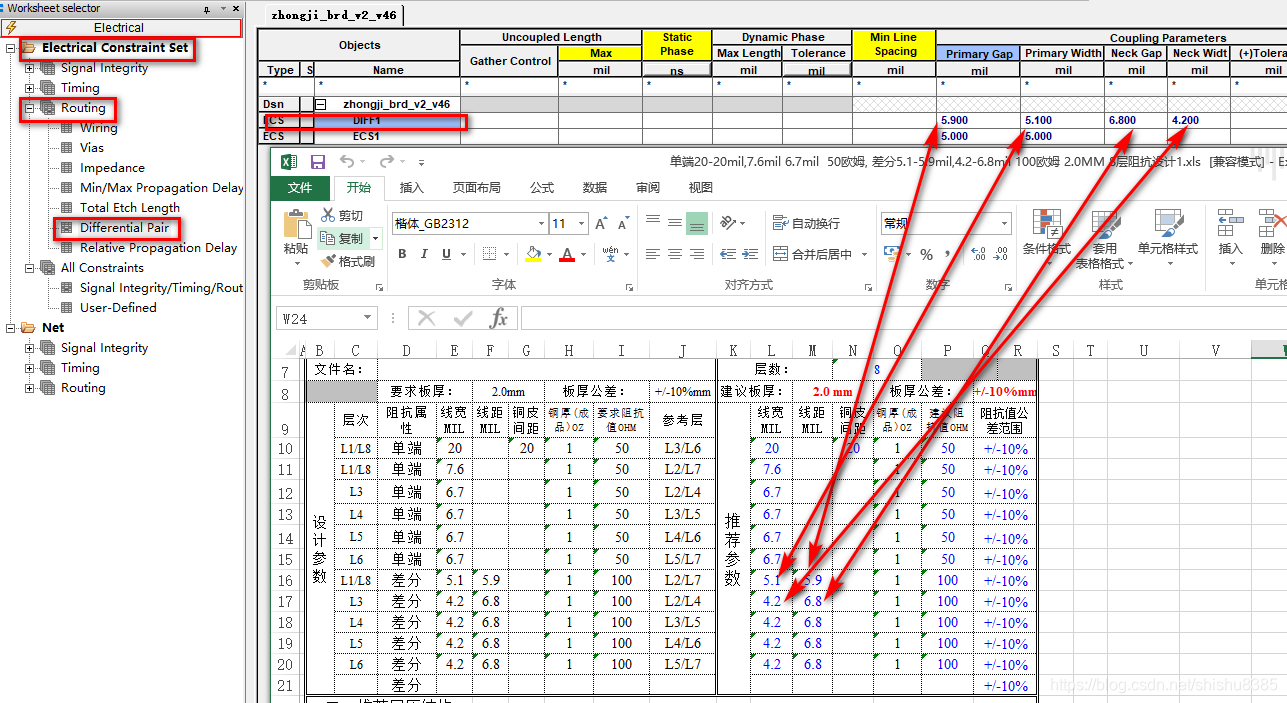Click the undo arrow in Excel
1287x703 pixels.
346,162
